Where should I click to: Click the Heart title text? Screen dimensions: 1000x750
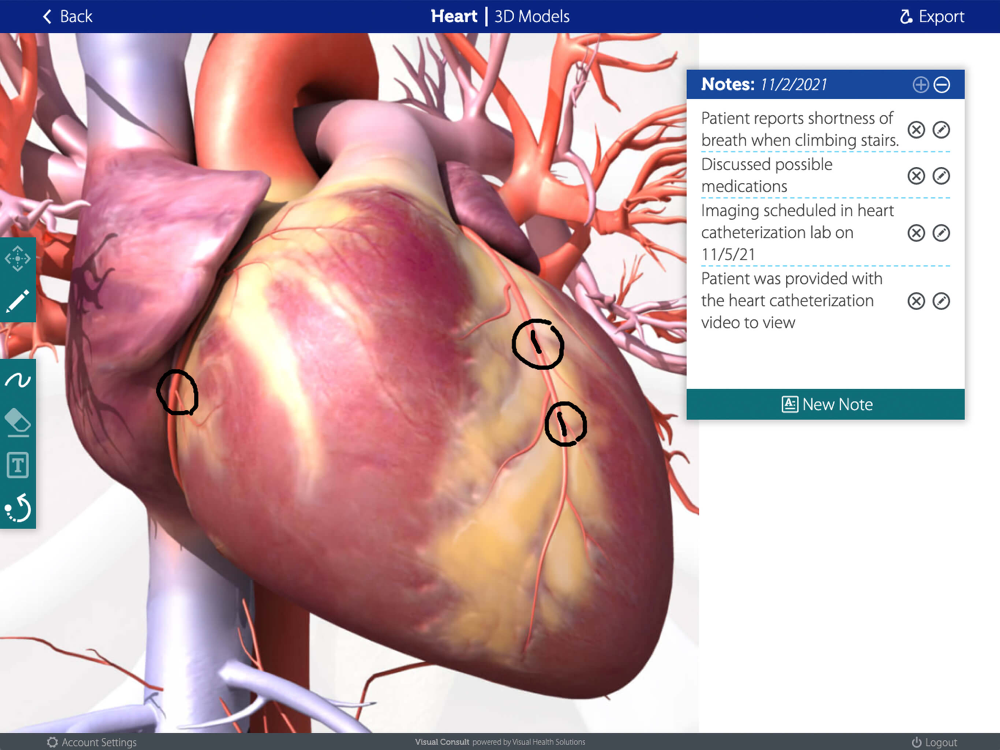[x=453, y=17]
